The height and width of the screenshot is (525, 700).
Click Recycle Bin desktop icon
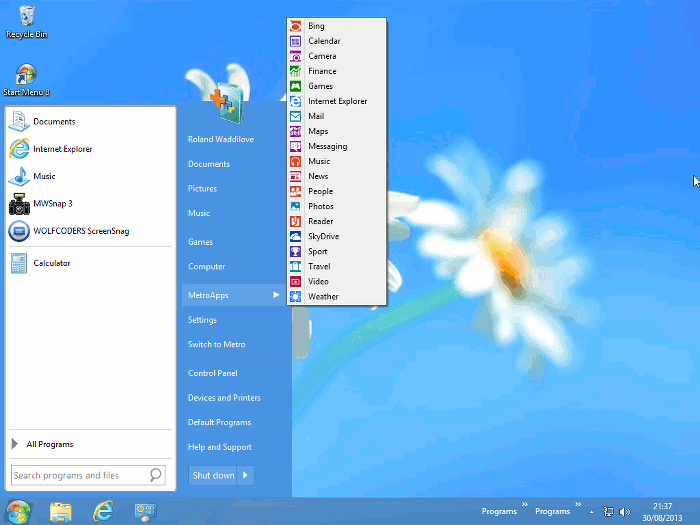click(x=27, y=22)
